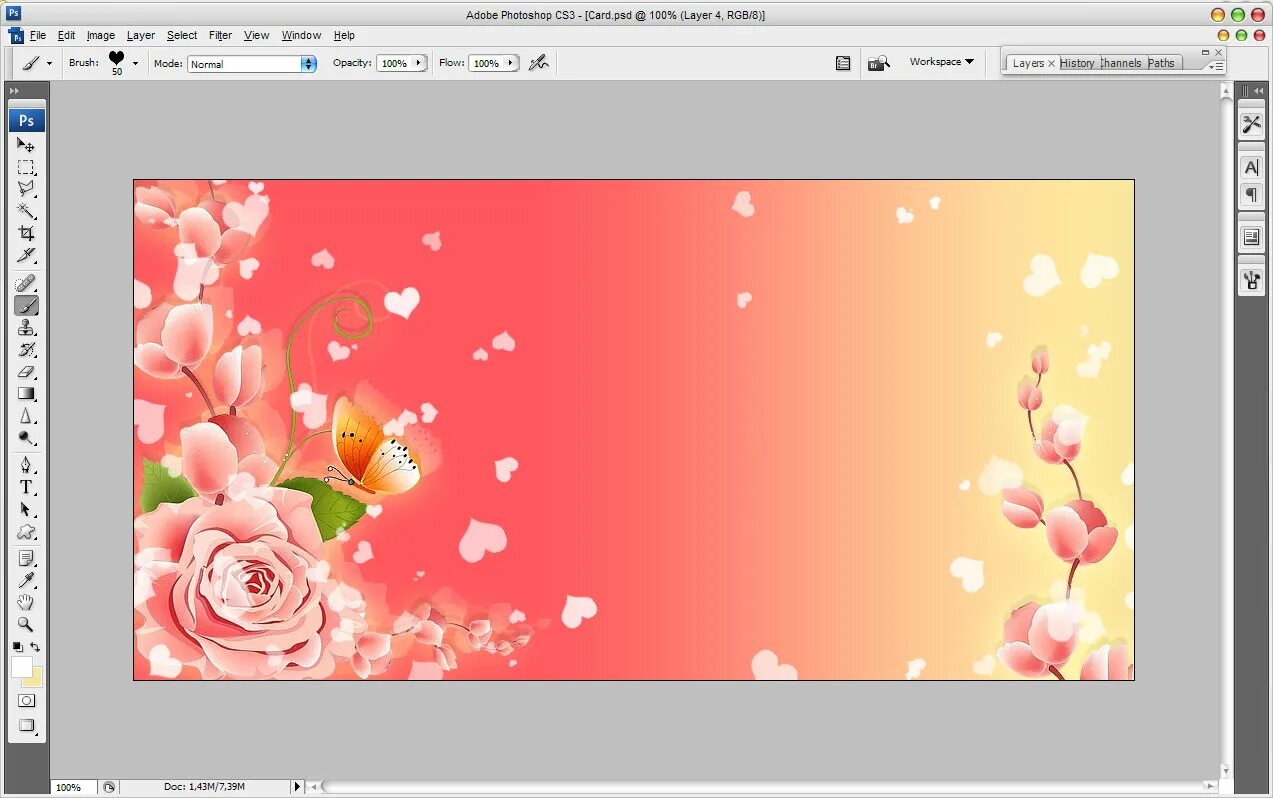Select the Custom Shape tool
This screenshot has height=798, width=1273.
pos(26,532)
